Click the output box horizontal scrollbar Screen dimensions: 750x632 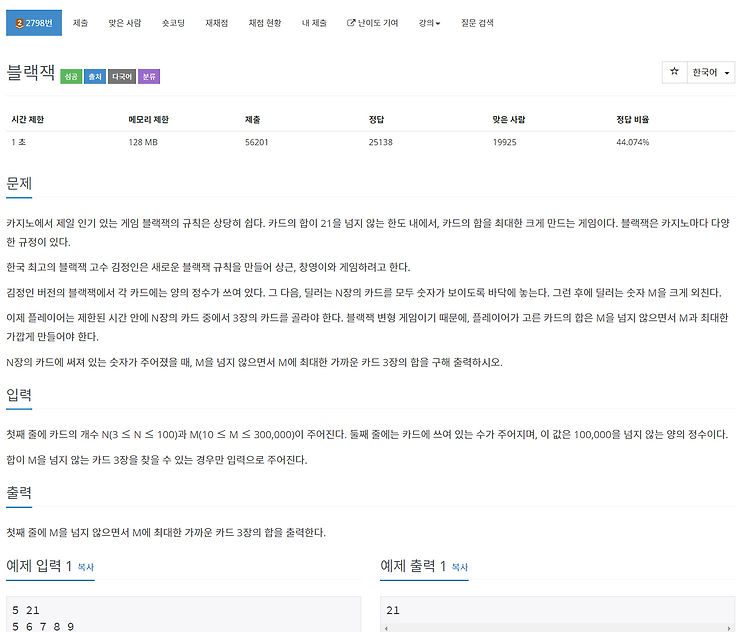557,628
